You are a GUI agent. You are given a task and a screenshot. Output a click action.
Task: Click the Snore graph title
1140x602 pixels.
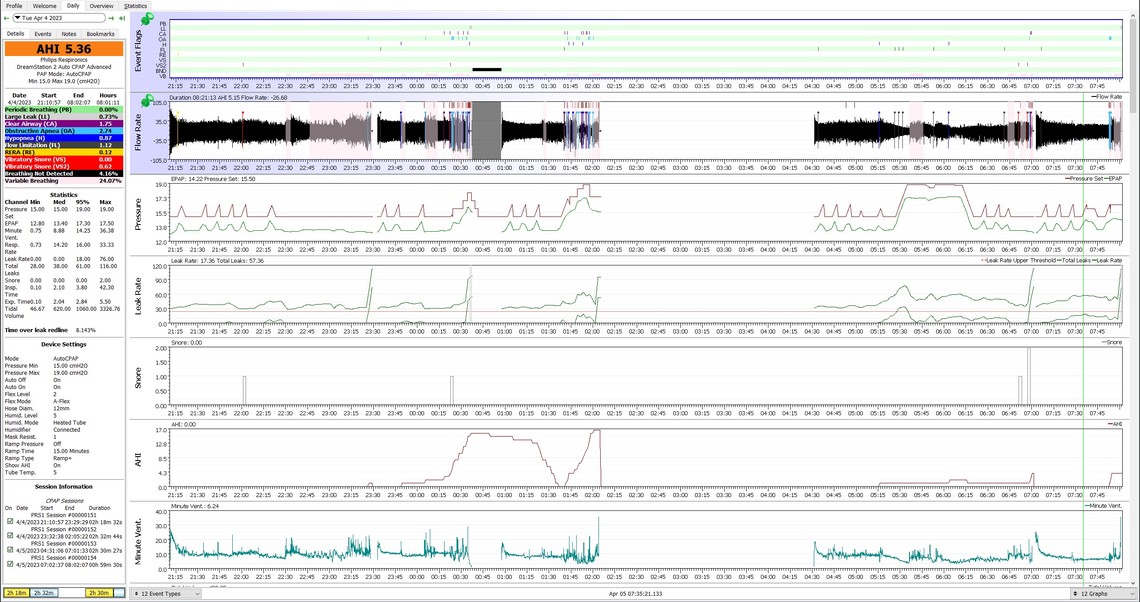click(x=137, y=377)
